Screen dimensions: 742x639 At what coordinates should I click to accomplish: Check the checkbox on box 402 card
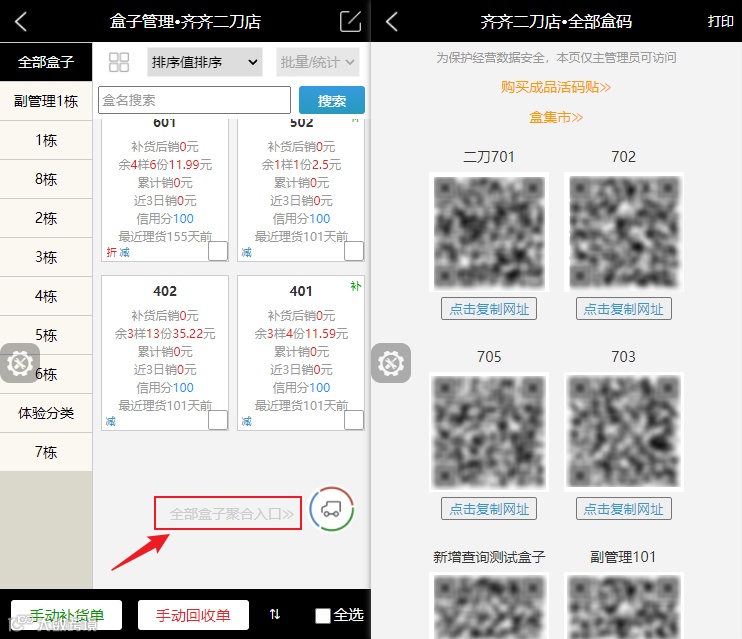pyautogui.click(x=218, y=420)
